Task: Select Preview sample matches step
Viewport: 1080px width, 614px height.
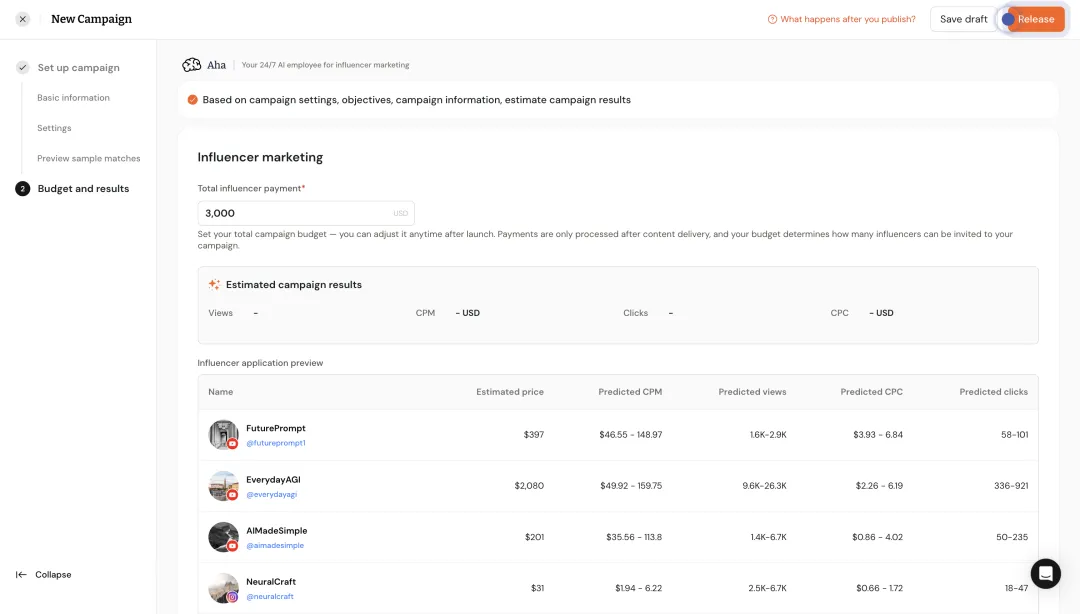Action: click(x=88, y=158)
